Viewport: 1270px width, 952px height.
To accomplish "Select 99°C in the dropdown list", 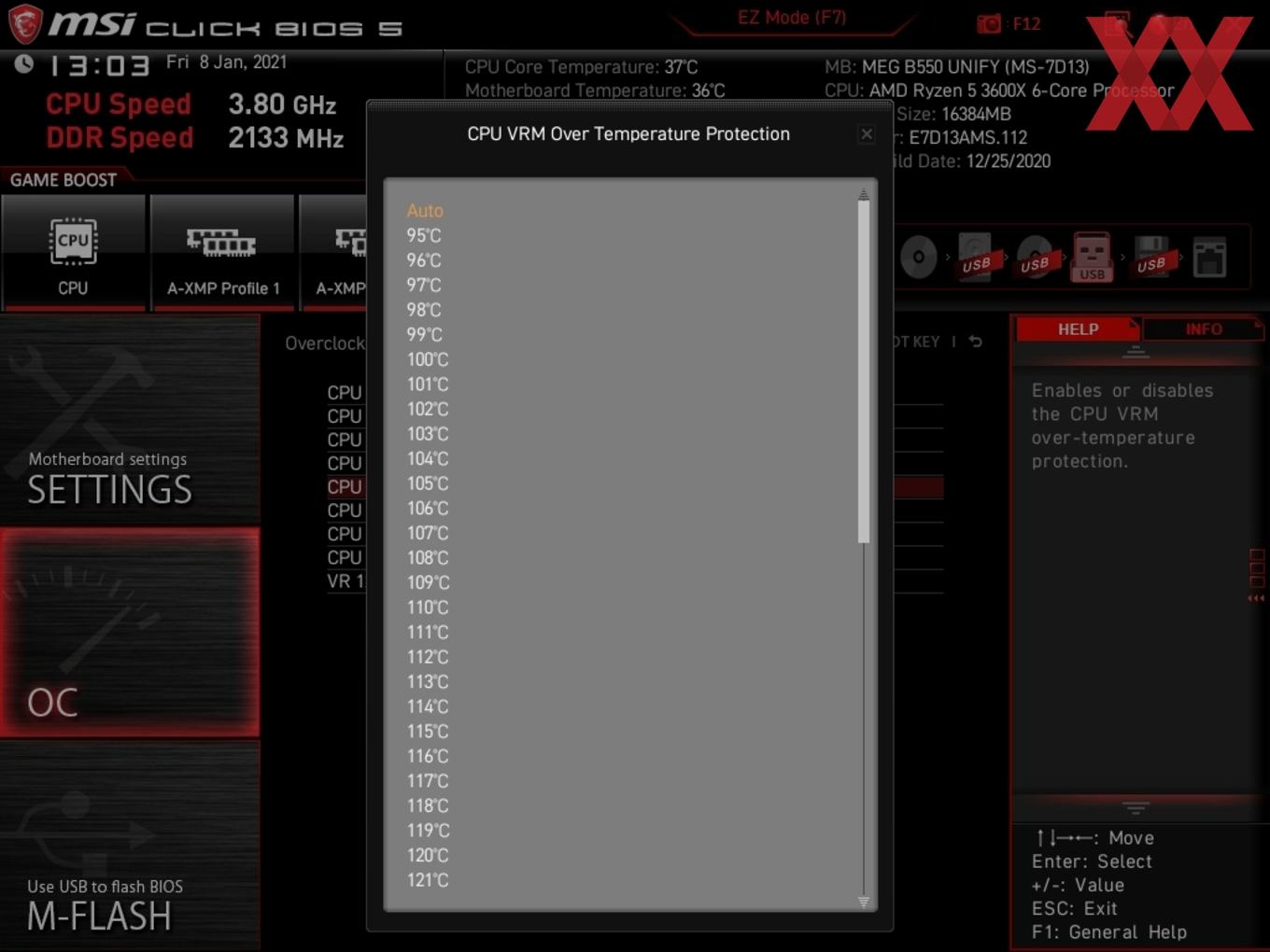I will (424, 334).
